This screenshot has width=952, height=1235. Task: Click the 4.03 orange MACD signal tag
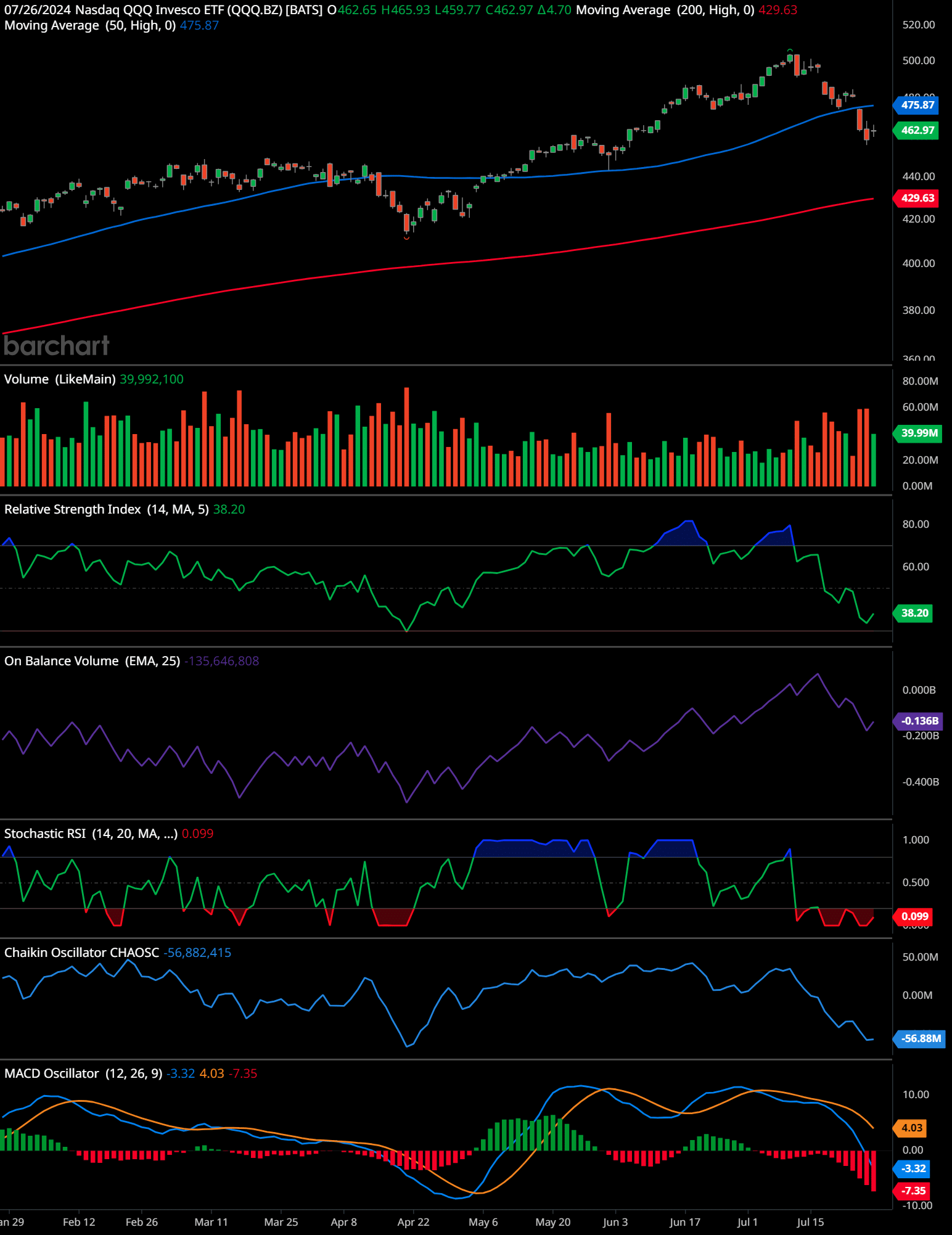tap(911, 1128)
